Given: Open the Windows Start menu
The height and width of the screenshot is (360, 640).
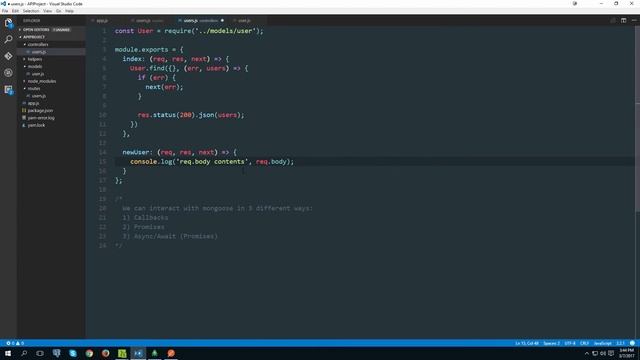Looking at the screenshot, I should pyautogui.click(x=8, y=353).
